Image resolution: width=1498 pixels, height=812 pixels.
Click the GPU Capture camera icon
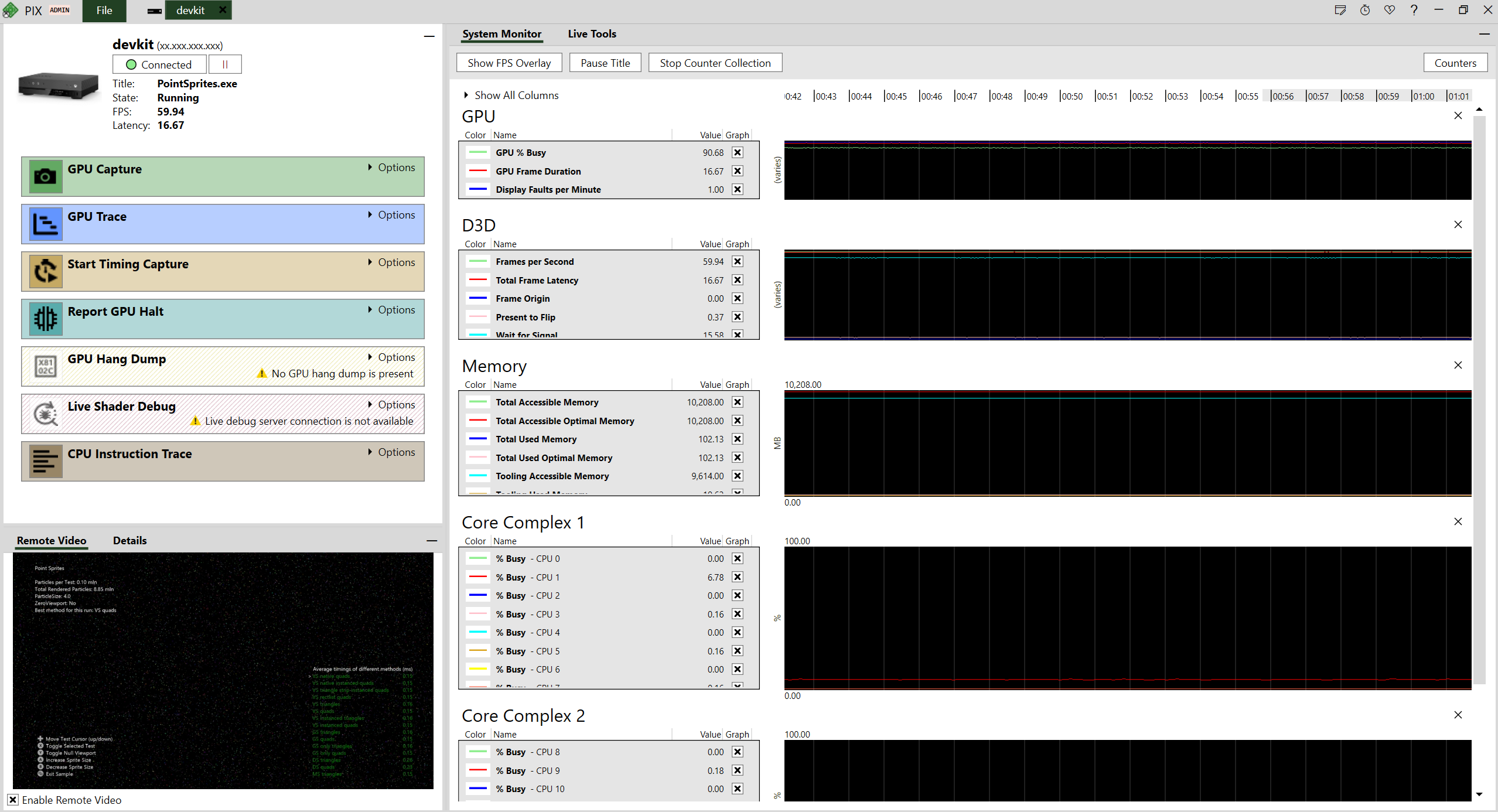(45, 176)
